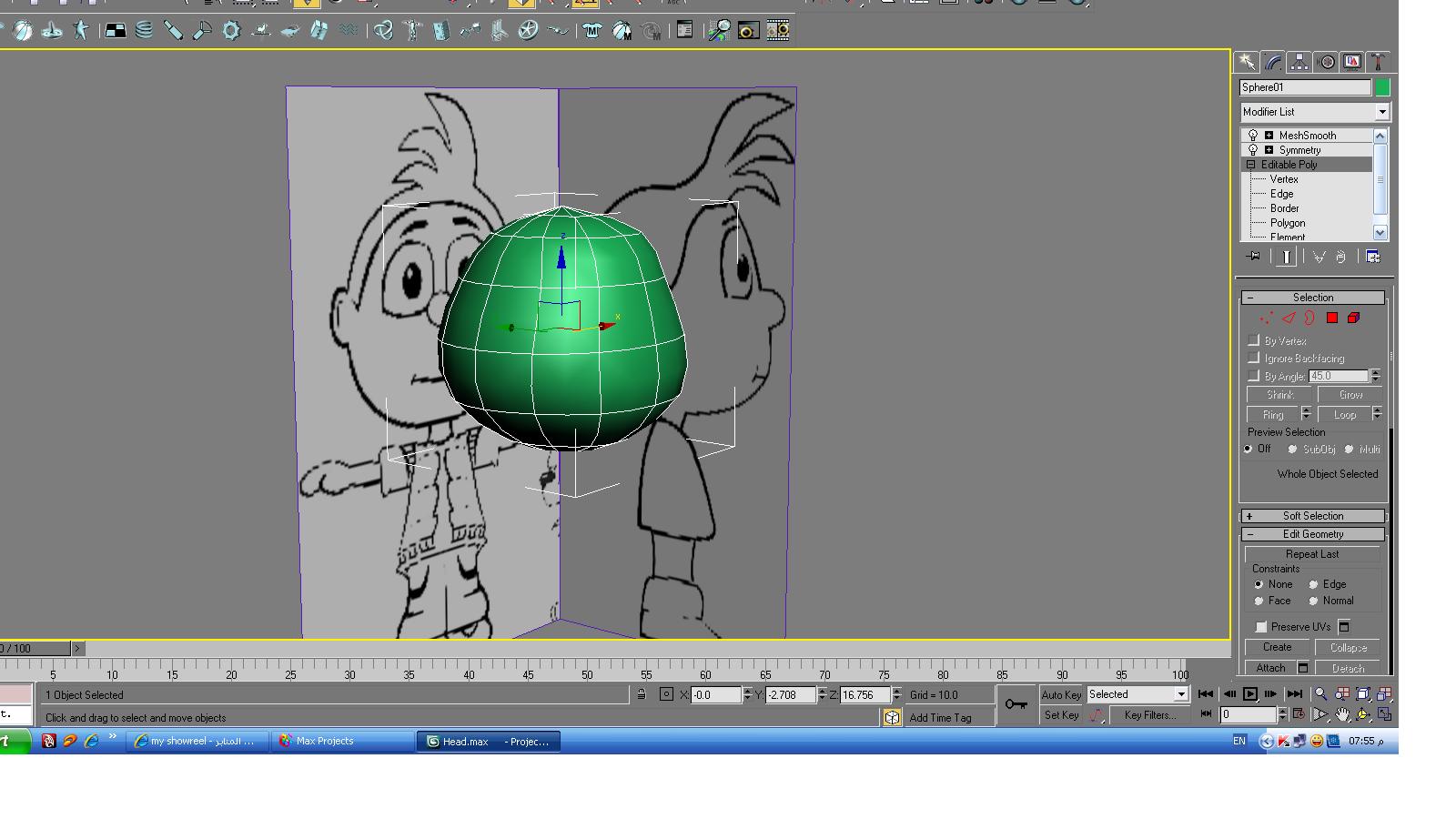Toggle Show End Result button
The height and width of the screenshot is (819, 1456).
pos(1286,257)
